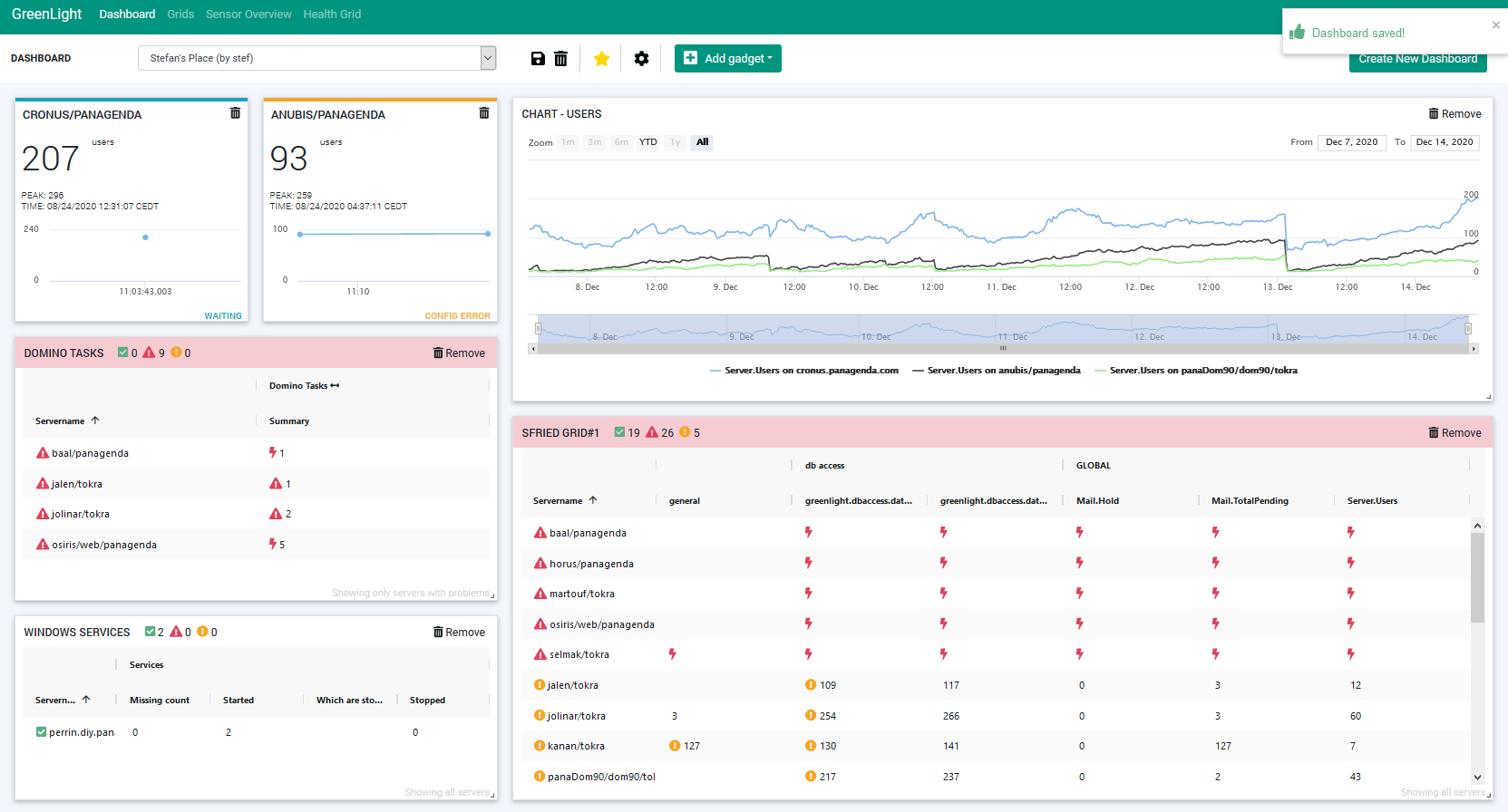Click the thumbs-up icon in Dashboard saved notification
The width and height of the screenshot is (1508, 812).
click(1298, 32)
